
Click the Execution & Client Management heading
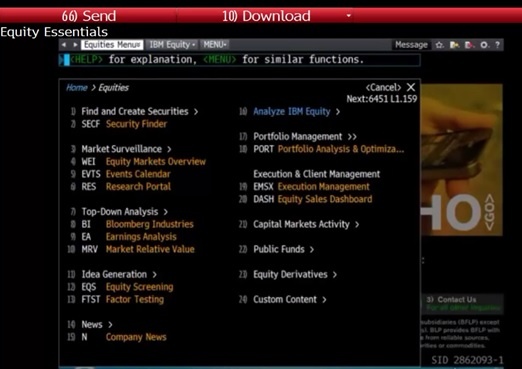(x=317, y=174)
